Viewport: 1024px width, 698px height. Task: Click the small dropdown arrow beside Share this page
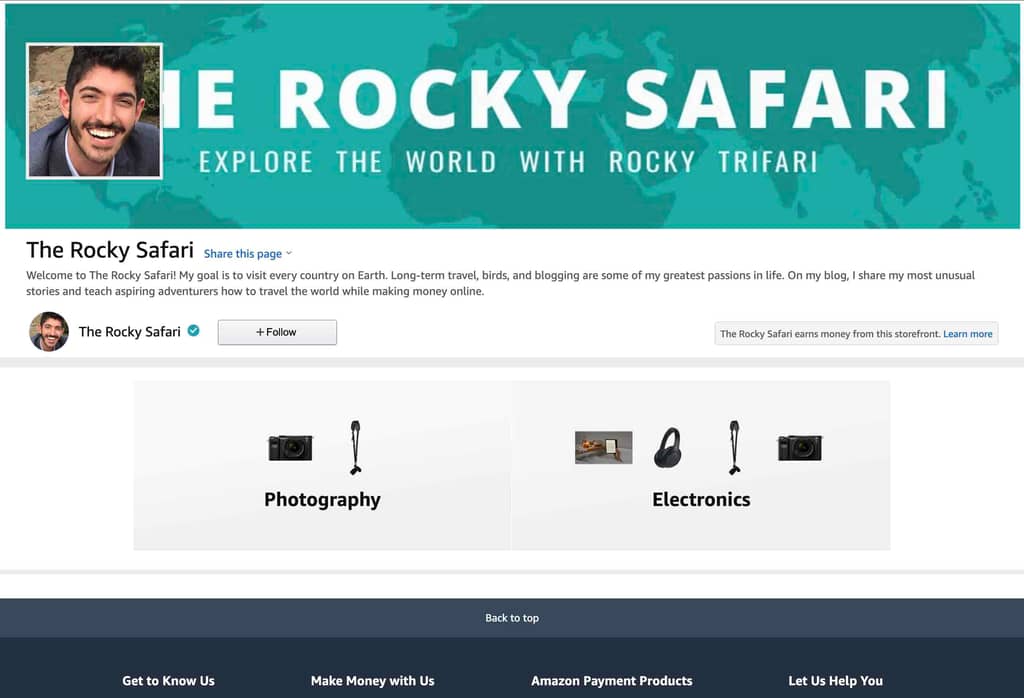(x=289, y=253)
